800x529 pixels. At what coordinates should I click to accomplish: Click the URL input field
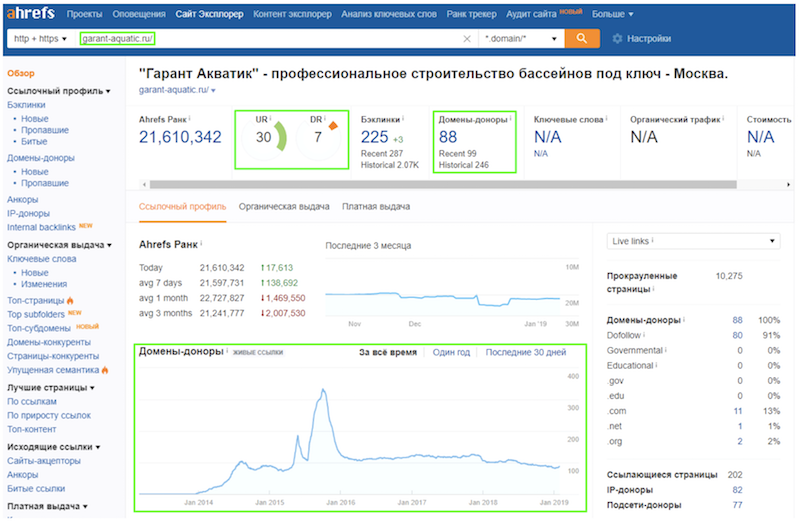click(268, 39)
